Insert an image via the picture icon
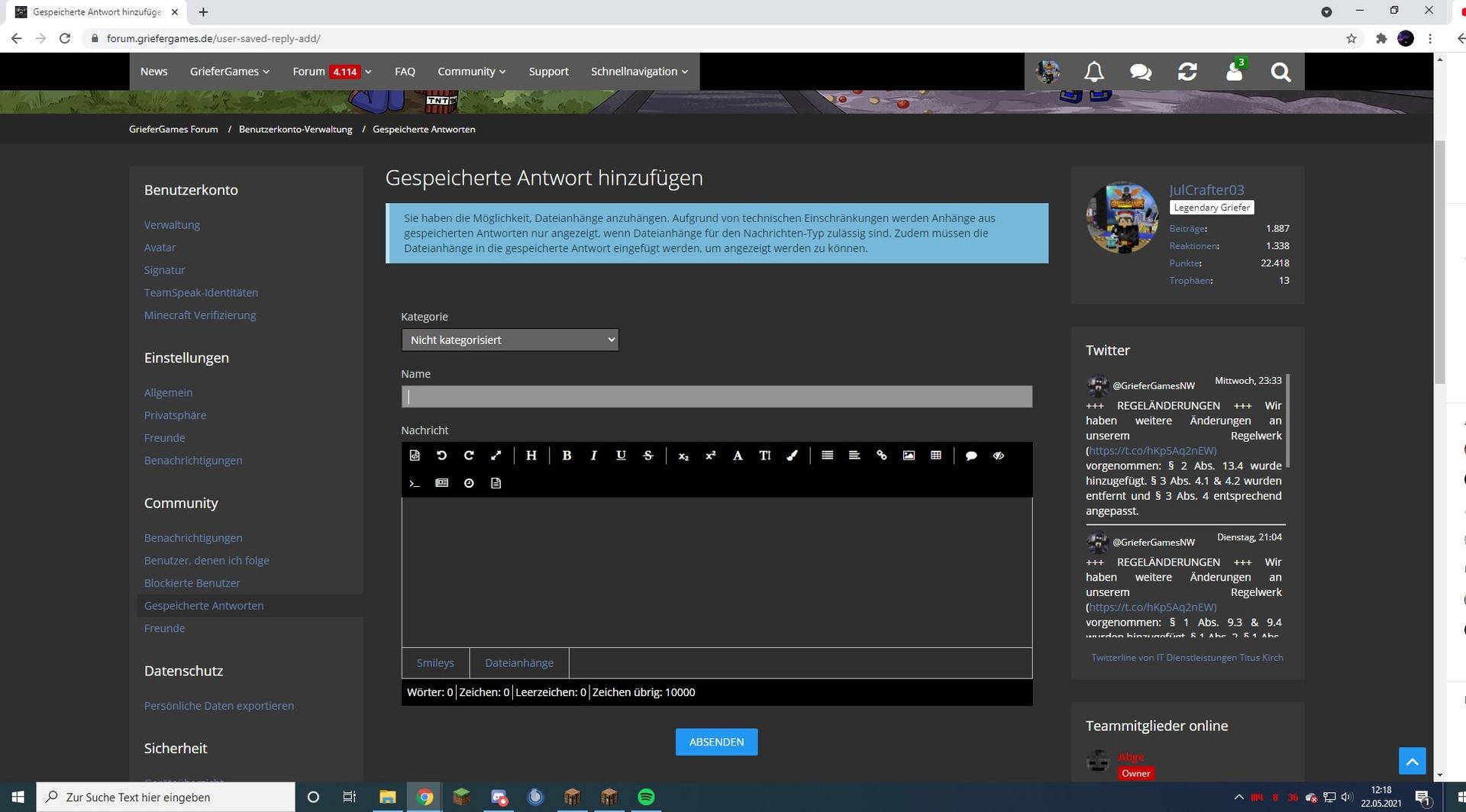1466x812 pixels. 909,456
